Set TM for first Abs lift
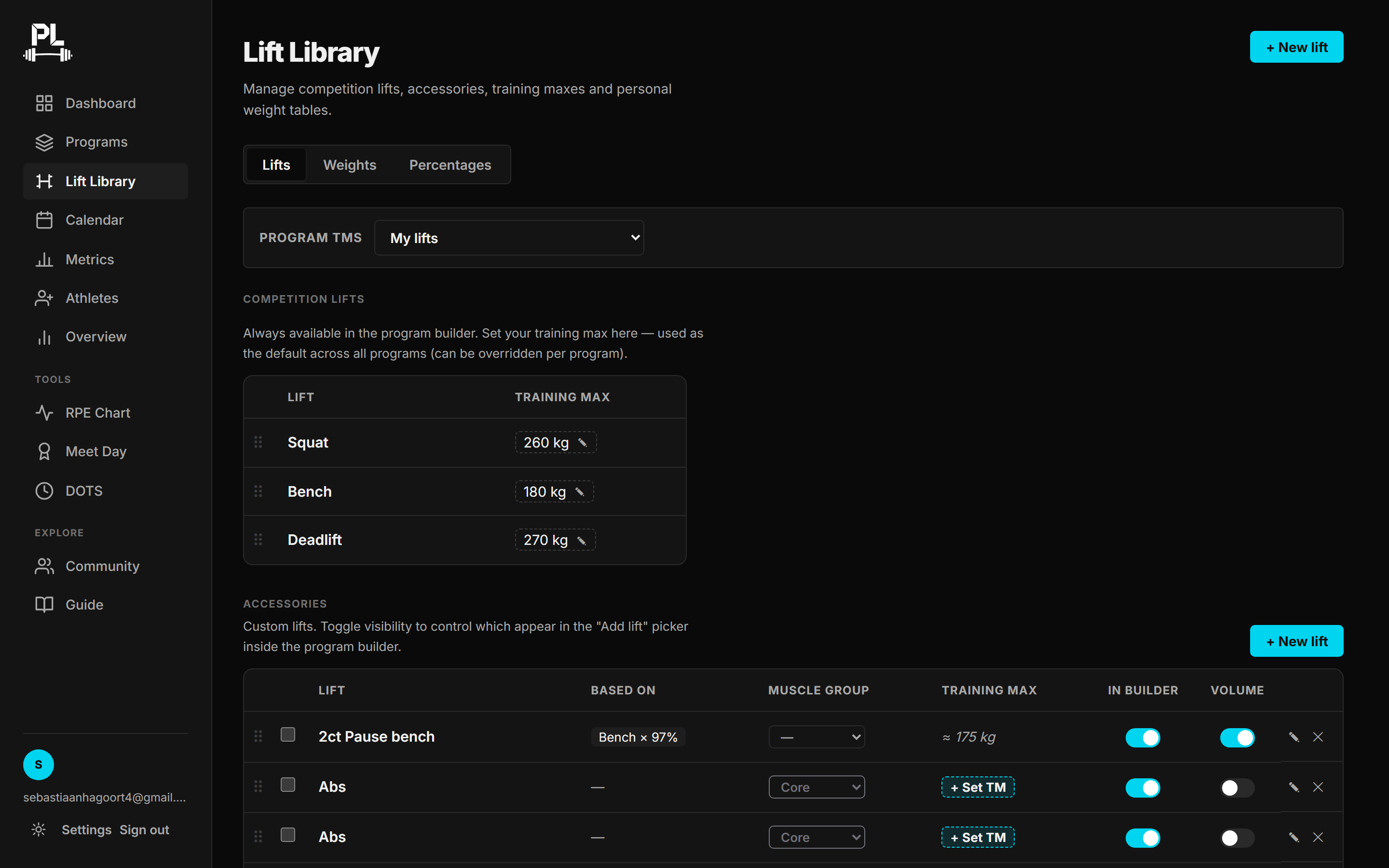This screenshot has width=1389, height=868. [x=978, y=787]
